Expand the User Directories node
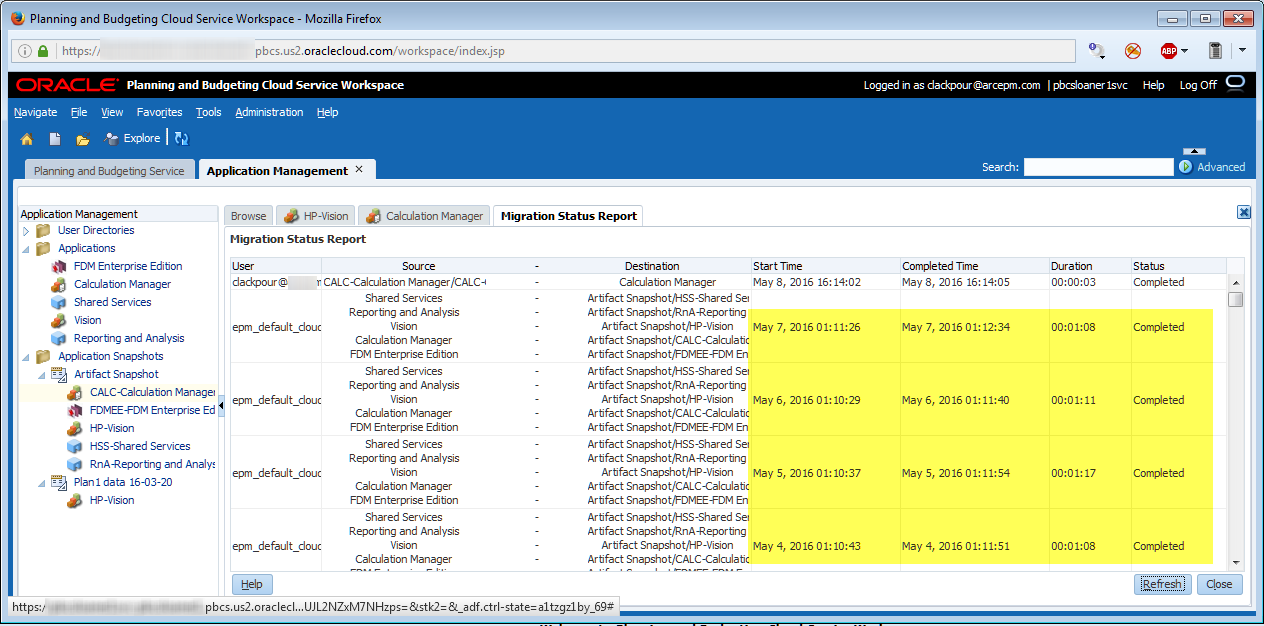This screenshot has width=1264, height=626. tap(26, 231)
